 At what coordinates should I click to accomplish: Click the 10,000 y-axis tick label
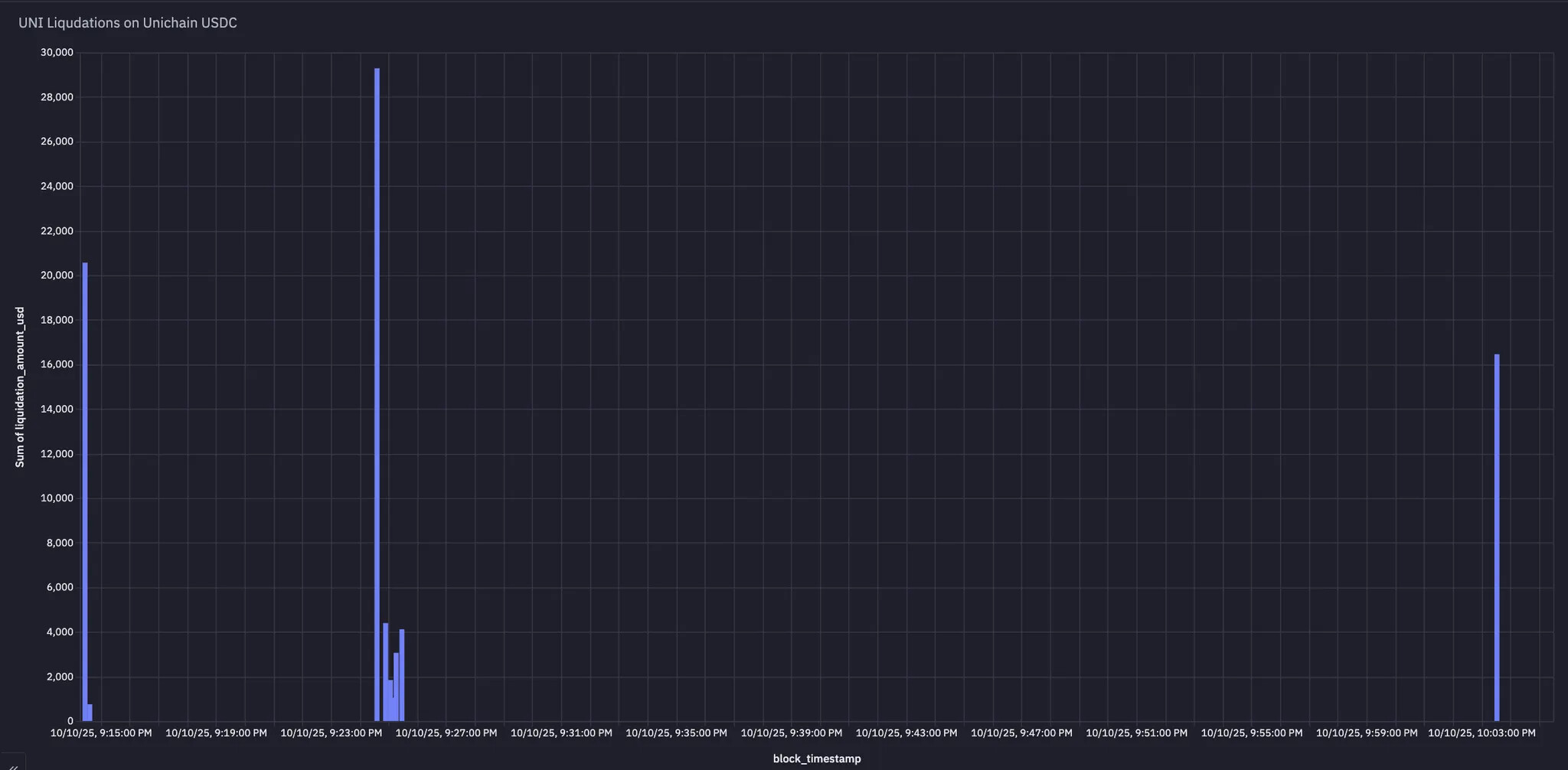click(57, 498)
